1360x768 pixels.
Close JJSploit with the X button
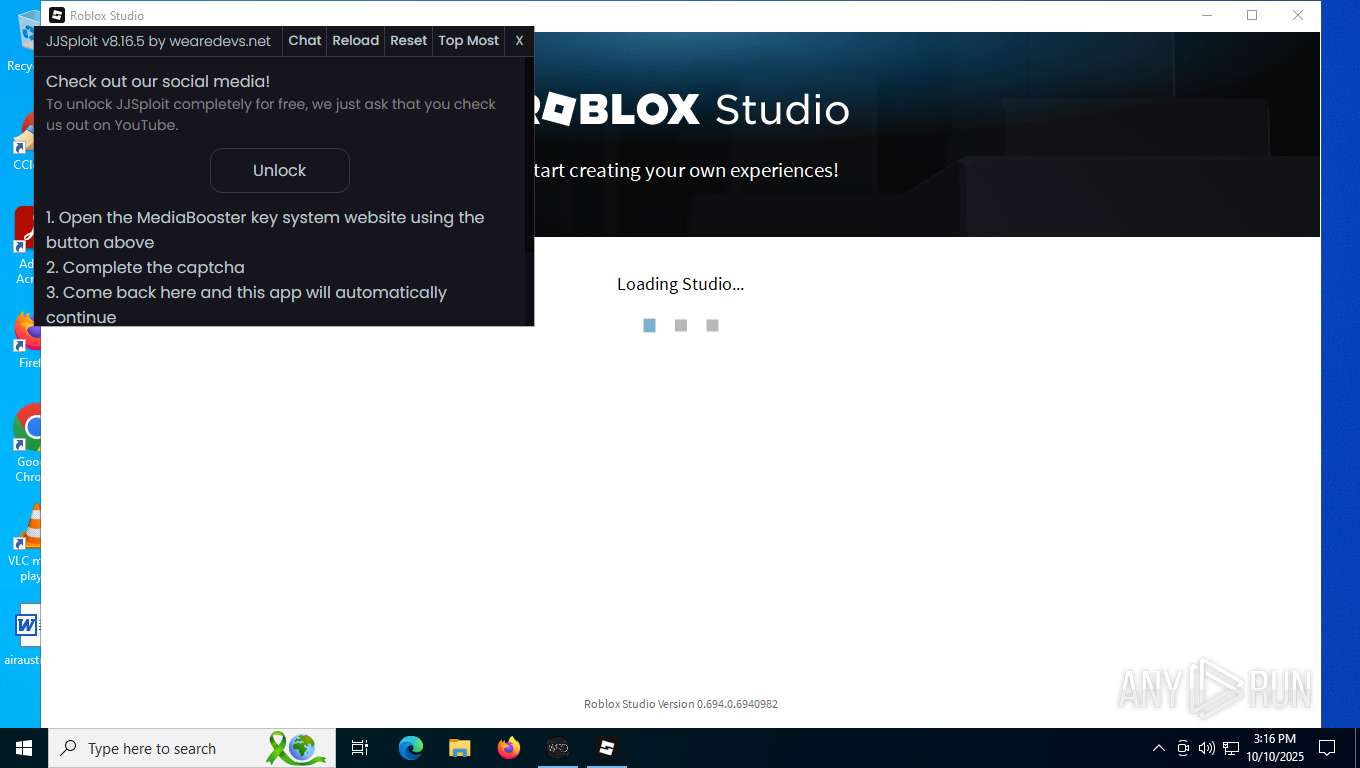pyautogui.click(x=519, y=41)
